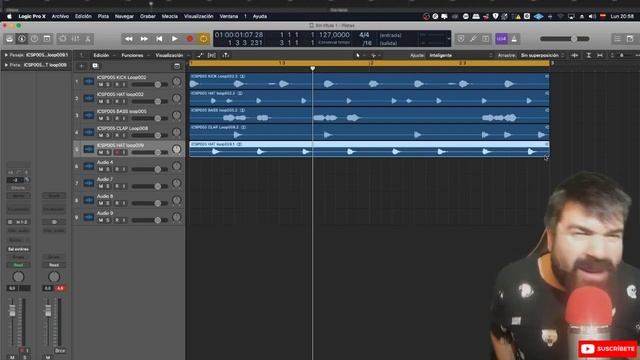Open the Apple menu
Screen dimensions: 640x360
(x=9, y=16)
